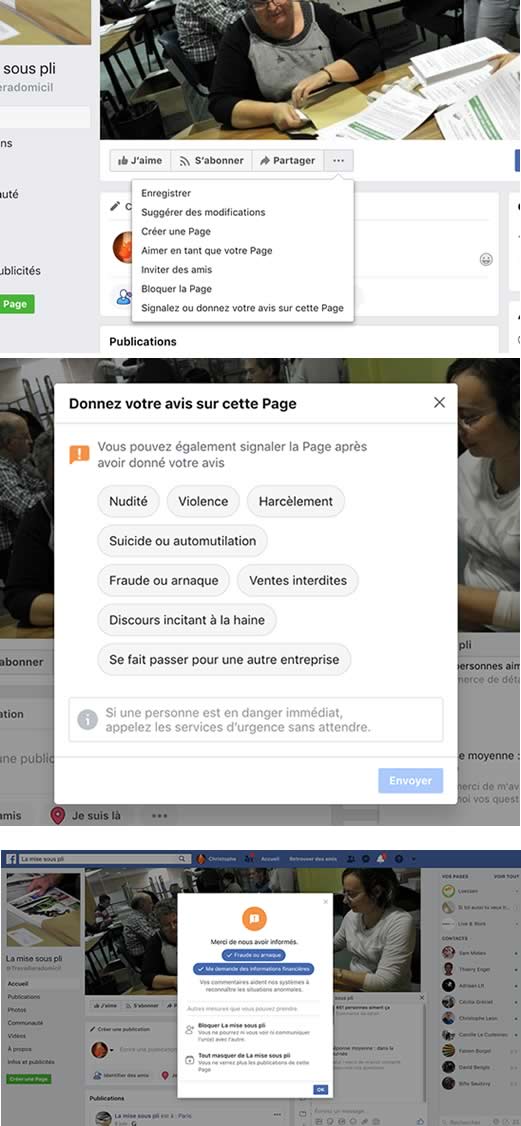521x1126 pixels.
Task: Click green Créer une Page button in bottom sidebar
Action: coord(29,1079)
